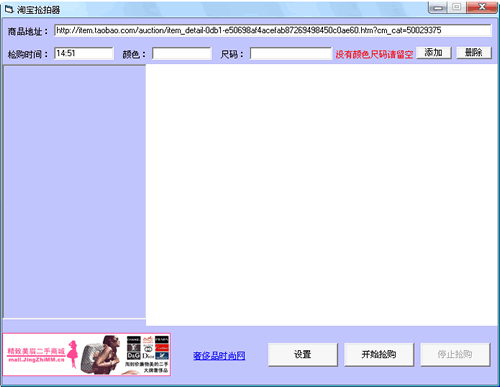Image resolution: width=500 pixels, height=387 pixels.
Task: Focus the 颜色 input field
Action: click(182, 53)
